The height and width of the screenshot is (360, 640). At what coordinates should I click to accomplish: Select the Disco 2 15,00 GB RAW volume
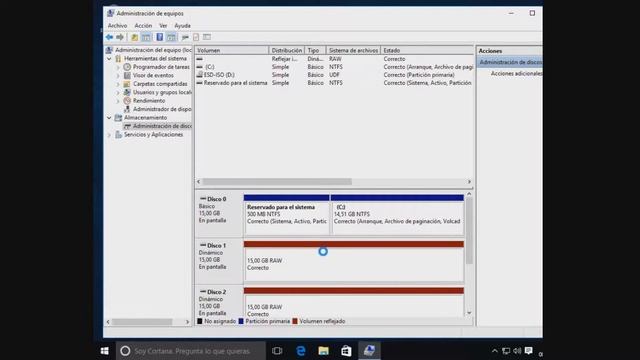coord(354,303)
